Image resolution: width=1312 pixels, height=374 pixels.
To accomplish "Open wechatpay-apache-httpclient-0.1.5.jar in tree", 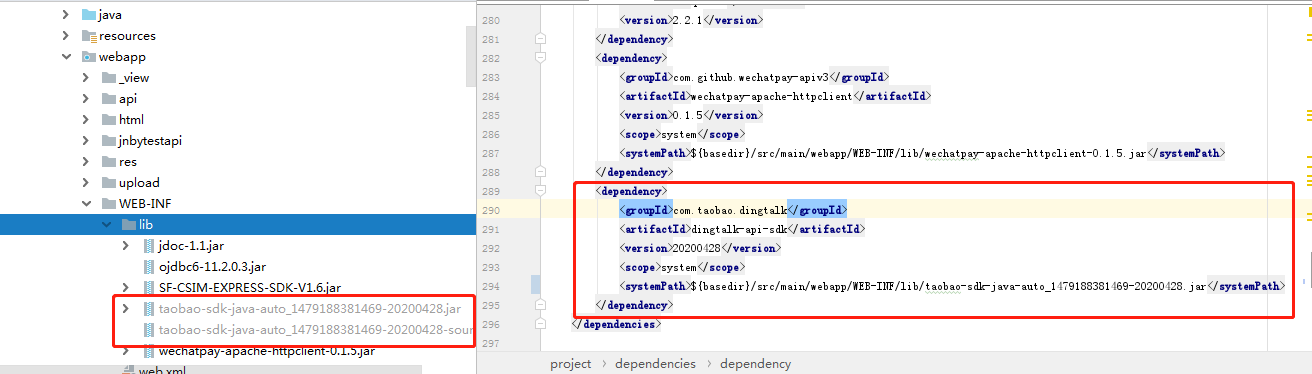I will [x=266, y=351].
